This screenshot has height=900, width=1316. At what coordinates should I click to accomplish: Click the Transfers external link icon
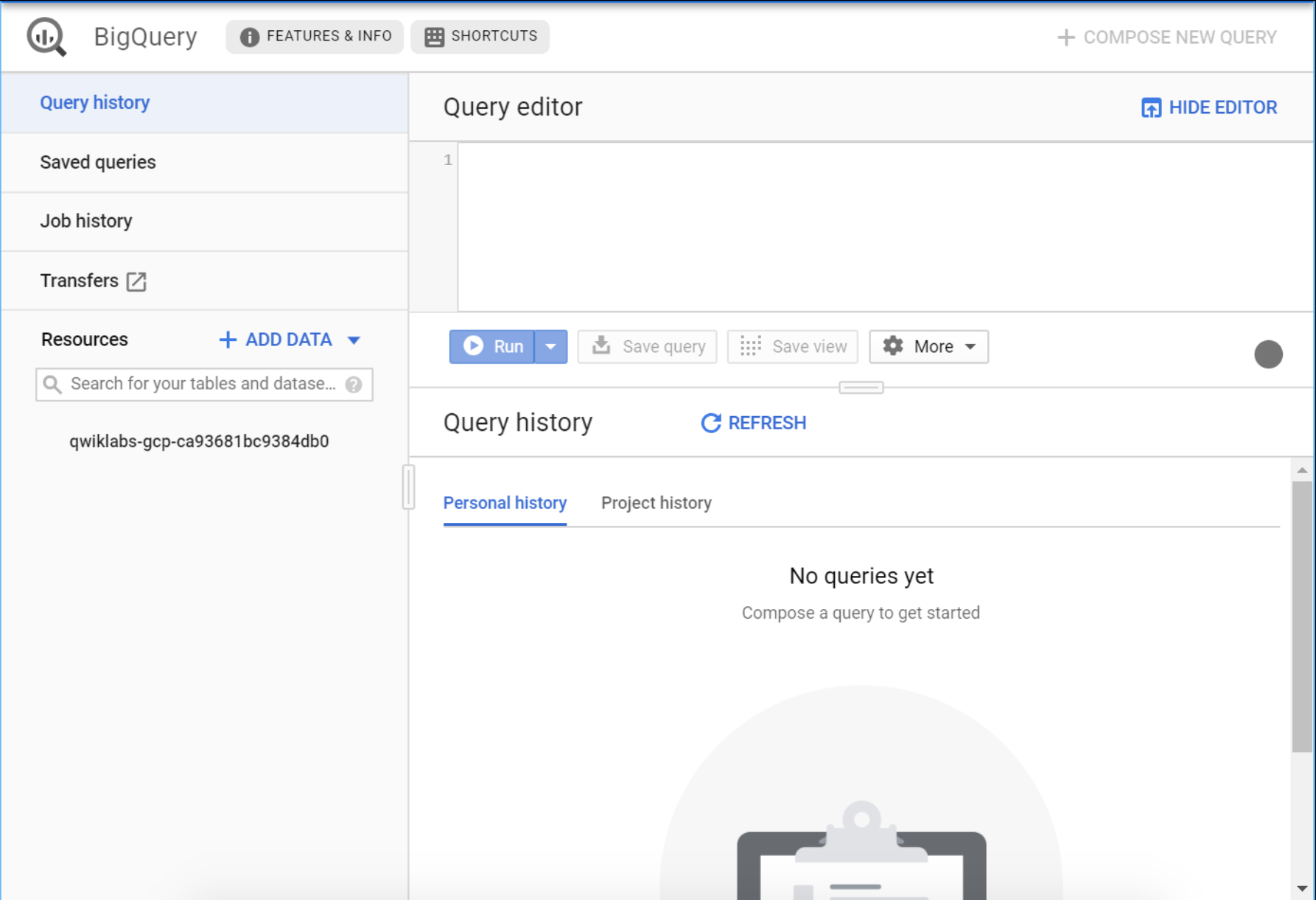pyautogui.click(x=136, y=281)
